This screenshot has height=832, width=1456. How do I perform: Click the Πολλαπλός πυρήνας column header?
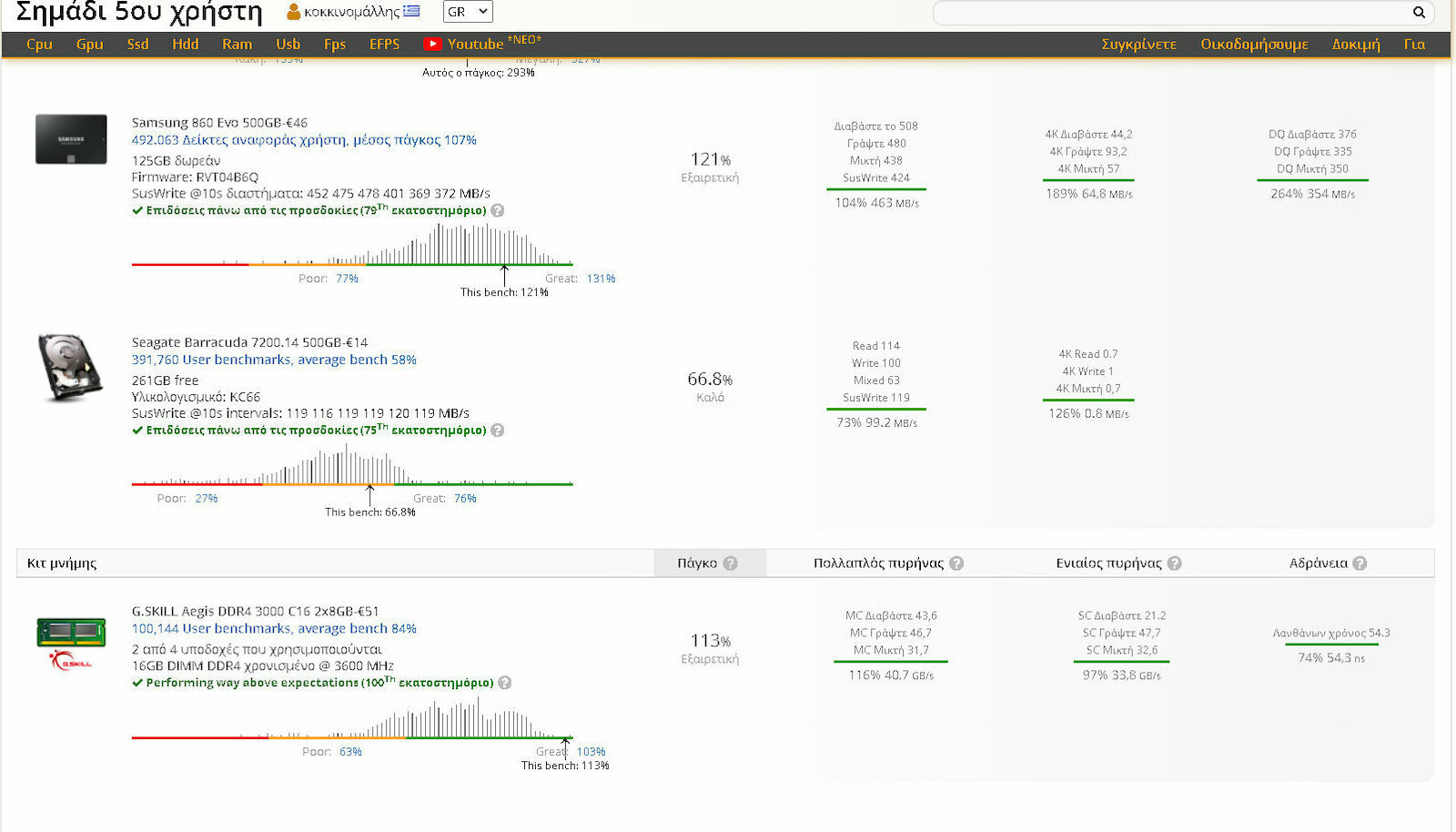pos(878,563)
